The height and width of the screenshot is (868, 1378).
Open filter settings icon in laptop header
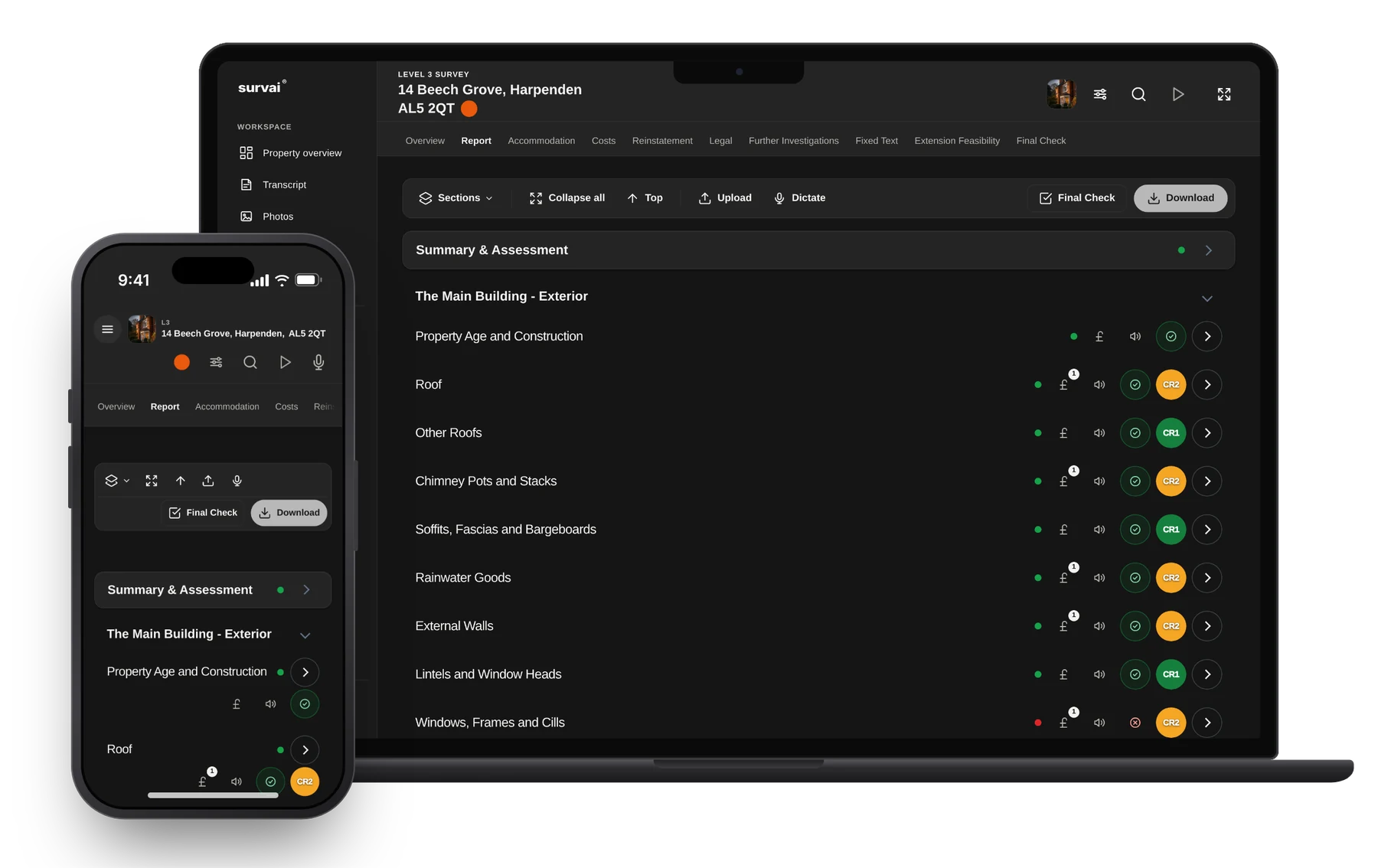point(1100,94)
